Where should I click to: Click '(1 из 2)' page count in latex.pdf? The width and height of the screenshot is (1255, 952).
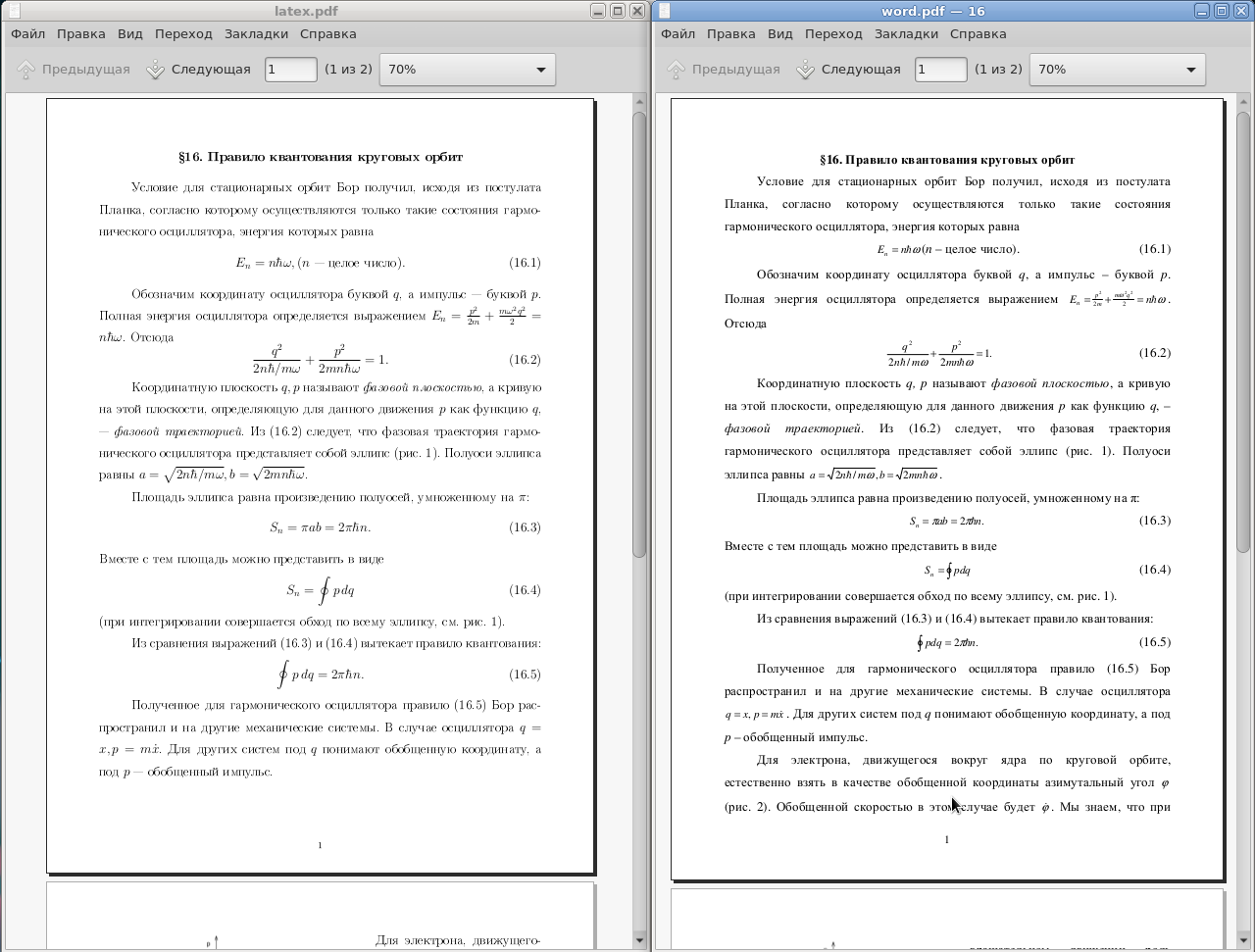[x=348, y=70]
